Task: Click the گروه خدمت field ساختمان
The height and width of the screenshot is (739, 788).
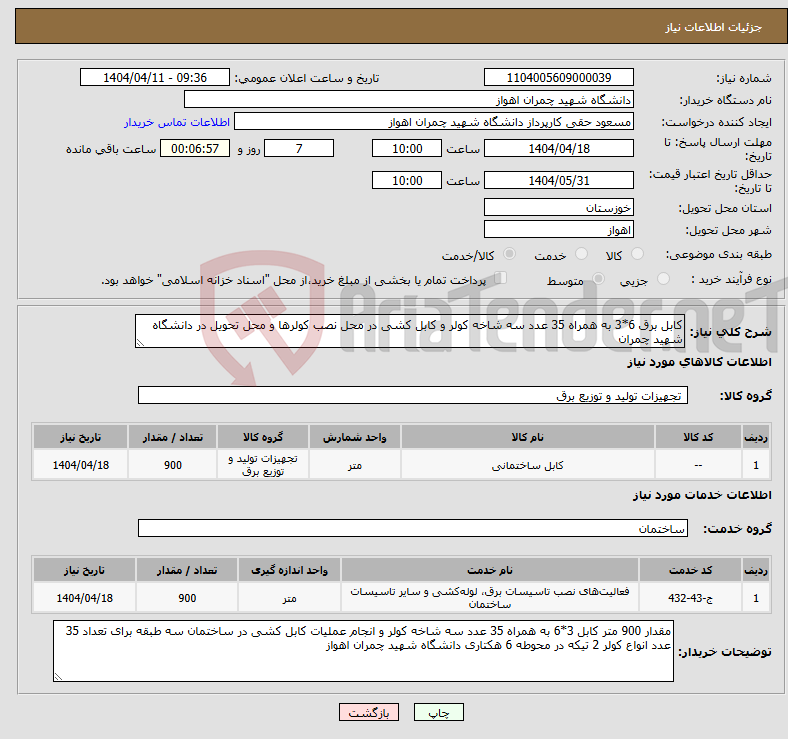Action: click(413, 528)
